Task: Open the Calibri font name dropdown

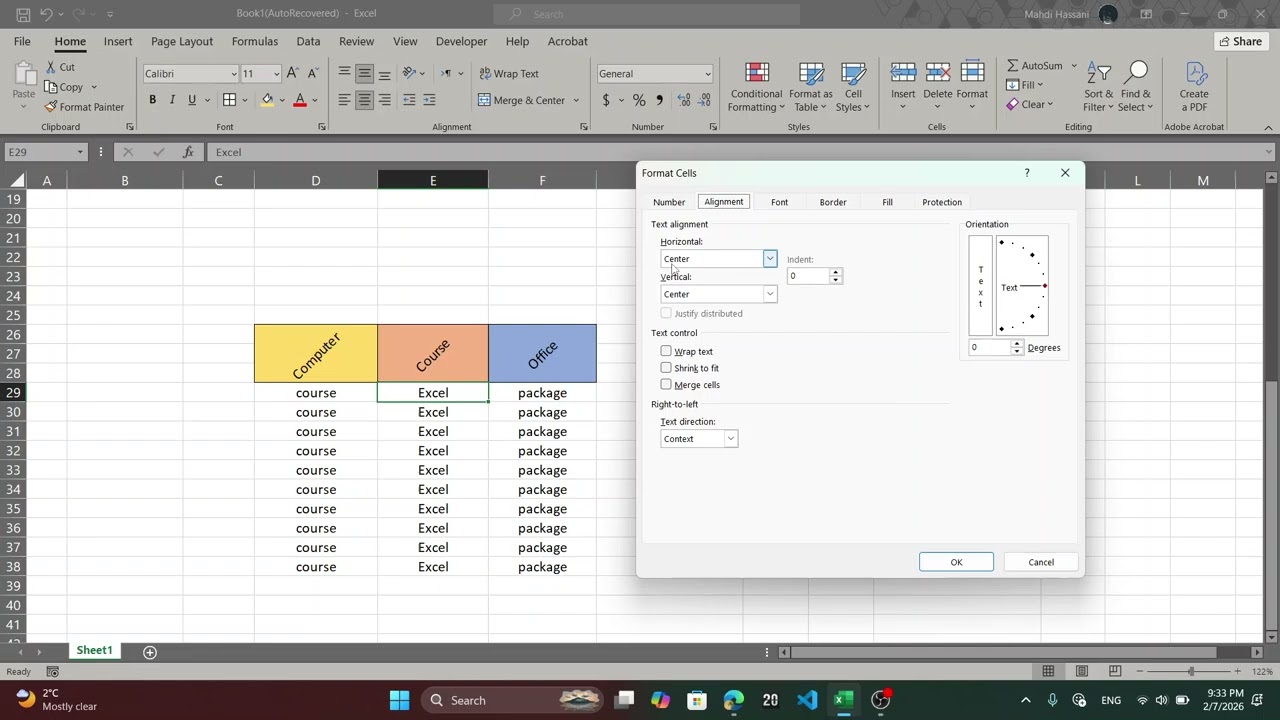Action: (234, 74)
